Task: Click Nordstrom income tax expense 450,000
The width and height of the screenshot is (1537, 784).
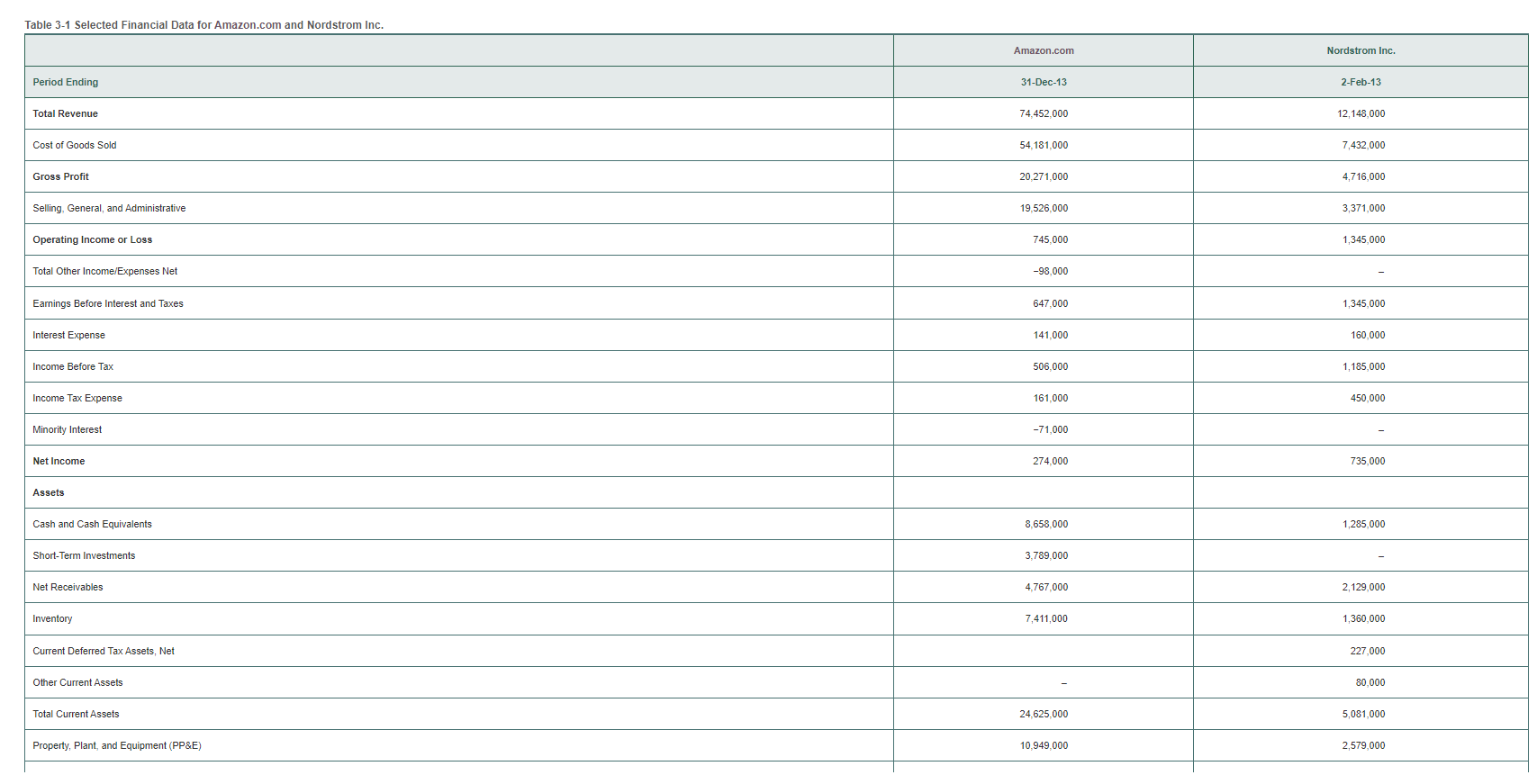Action: pyautogui.click(x=1368, y=398)
